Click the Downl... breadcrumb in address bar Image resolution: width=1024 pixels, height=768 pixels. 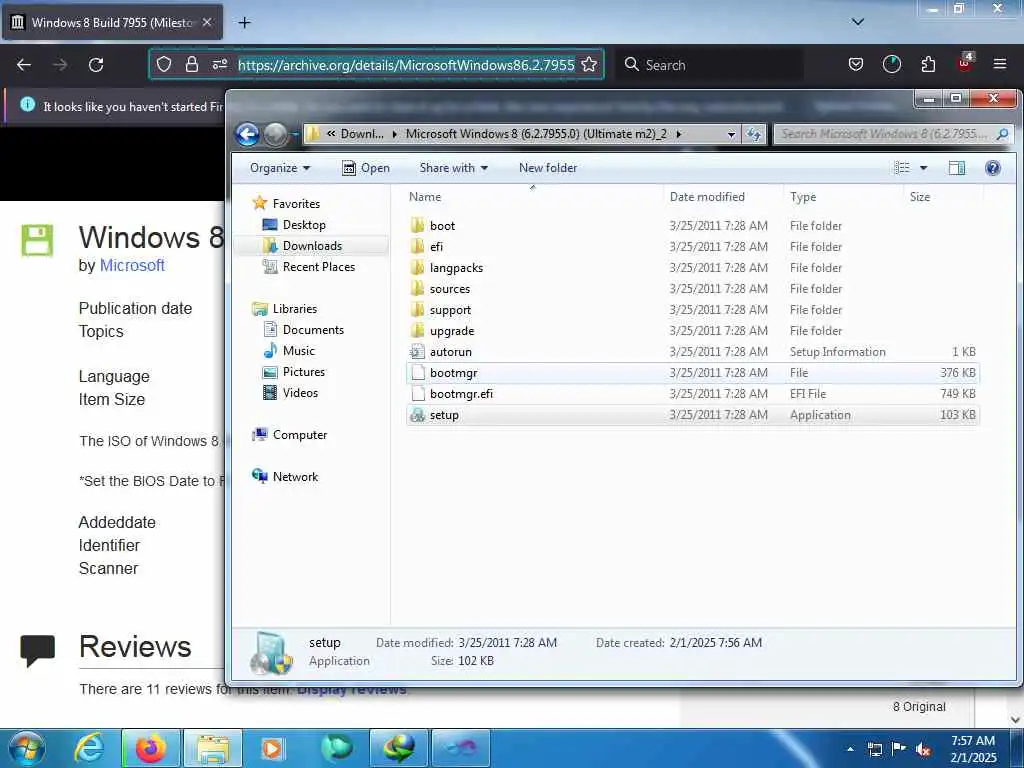362,134
